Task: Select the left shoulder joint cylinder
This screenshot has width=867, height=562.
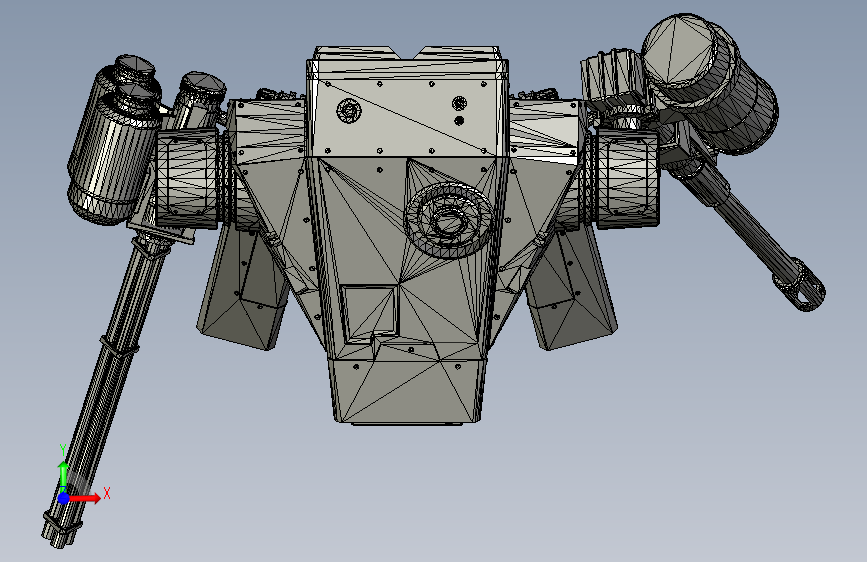Action: 188,178
